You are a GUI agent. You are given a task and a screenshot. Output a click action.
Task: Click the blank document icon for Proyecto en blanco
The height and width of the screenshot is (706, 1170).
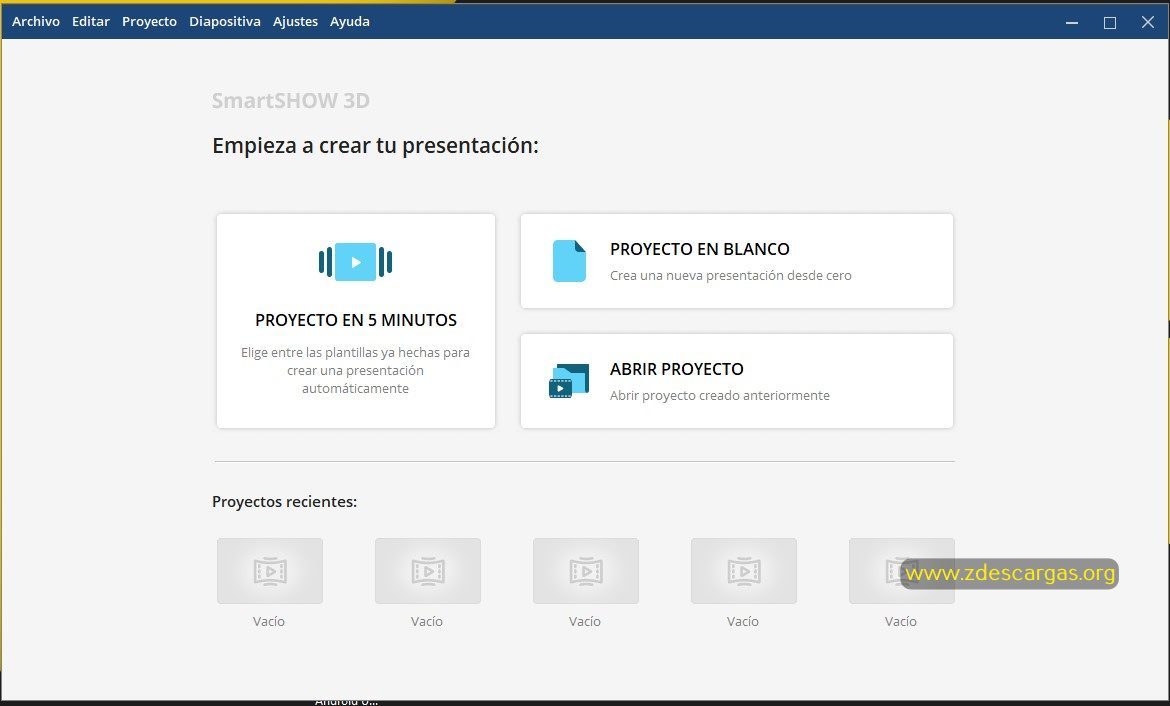pos(569,261)
